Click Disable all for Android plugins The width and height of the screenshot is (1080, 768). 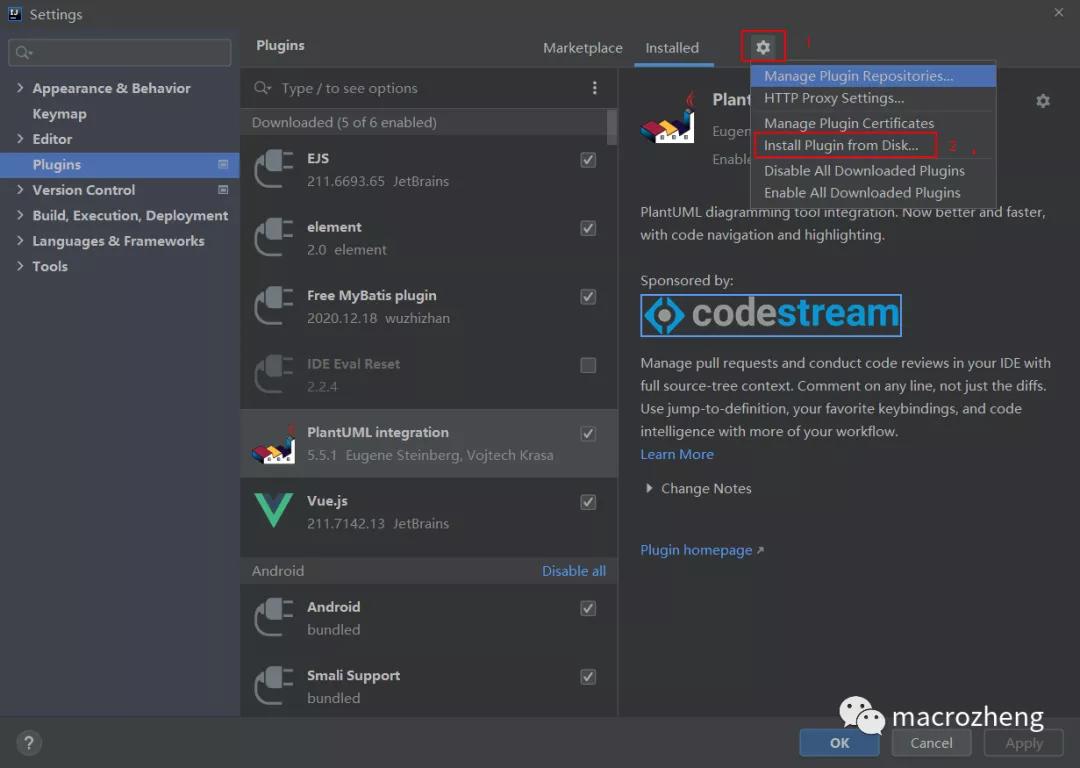574,571
